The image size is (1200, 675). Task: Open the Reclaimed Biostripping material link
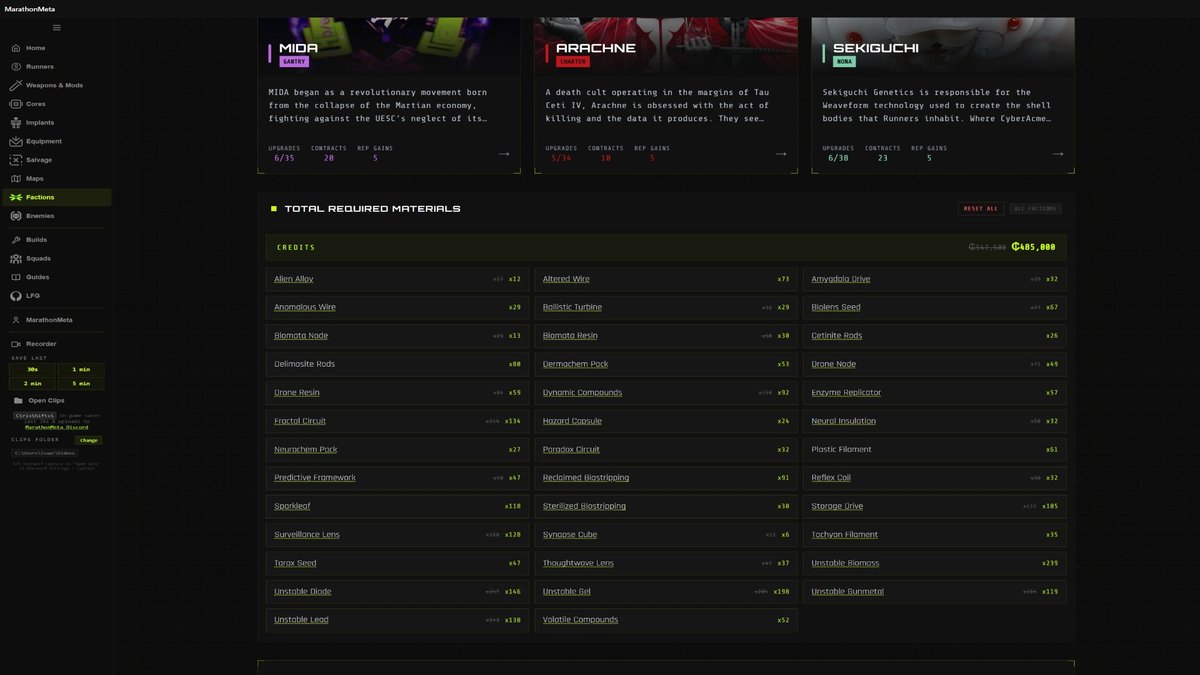tap(584, 478)
